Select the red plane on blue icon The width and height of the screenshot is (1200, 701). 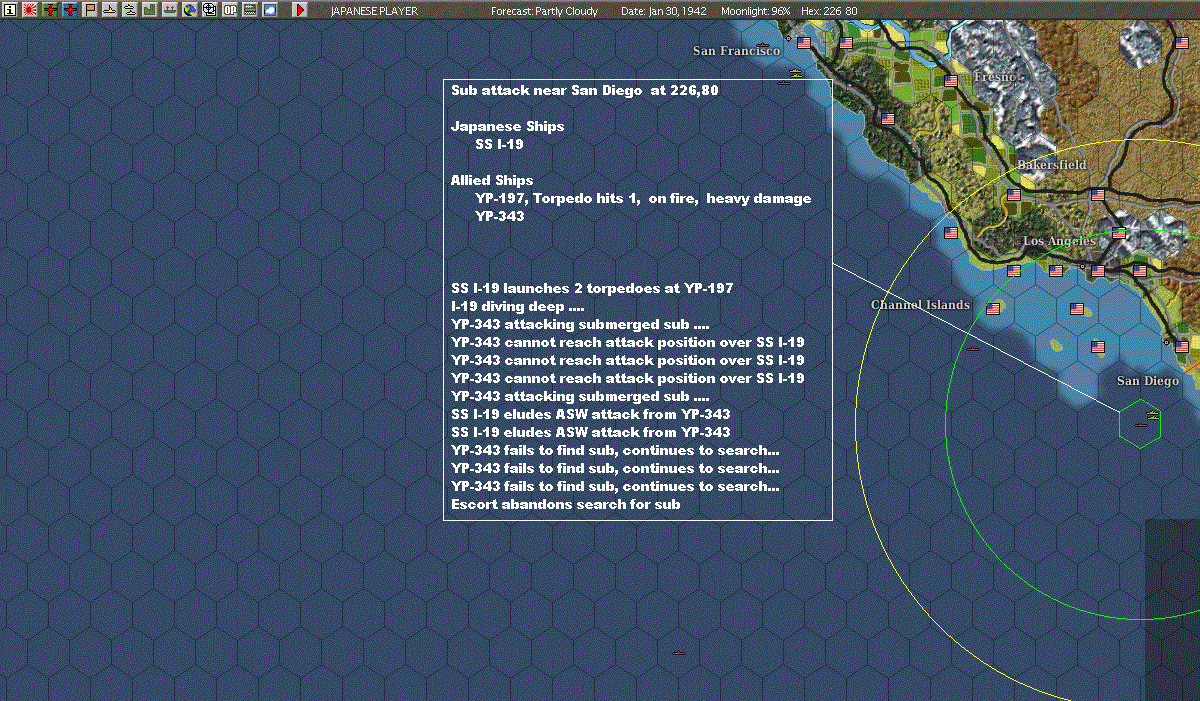[69, 10]
